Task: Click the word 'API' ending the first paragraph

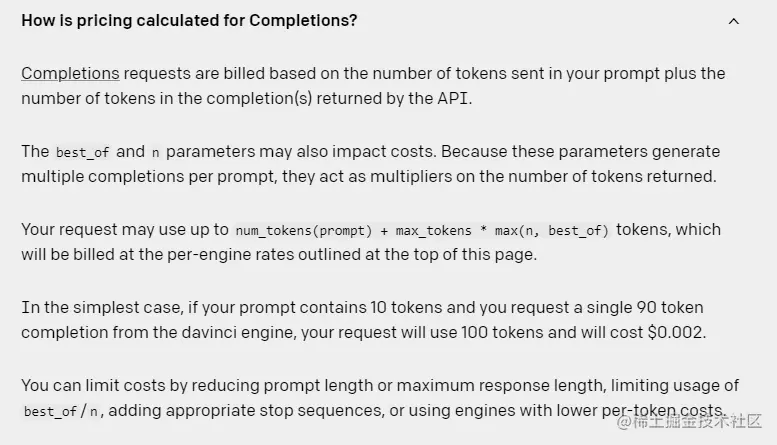Action: [x=452, y=98]
